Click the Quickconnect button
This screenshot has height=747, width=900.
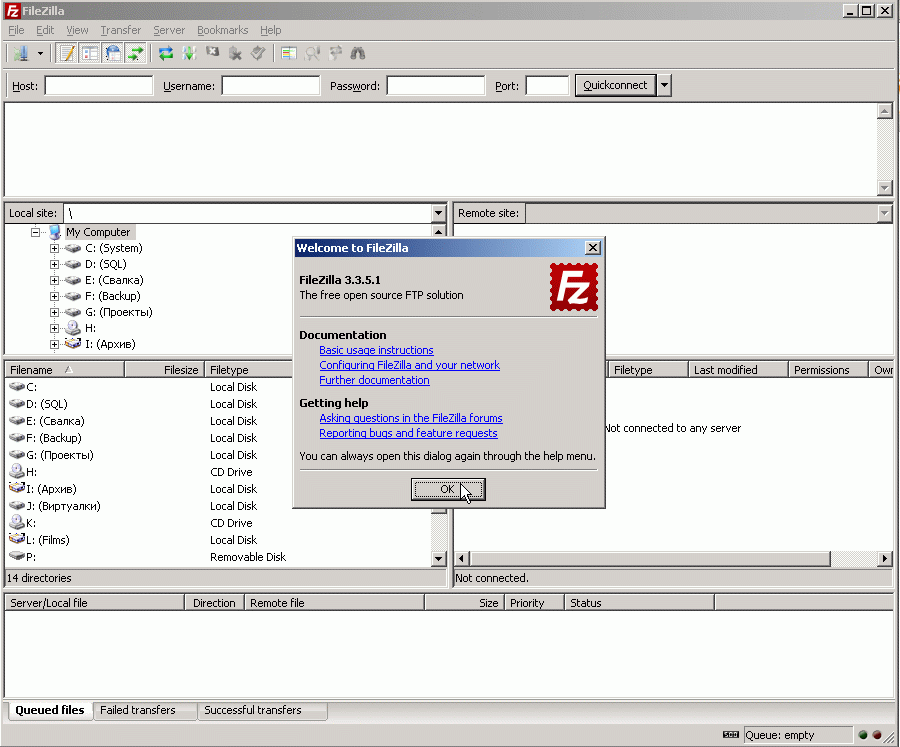[615, 86]
